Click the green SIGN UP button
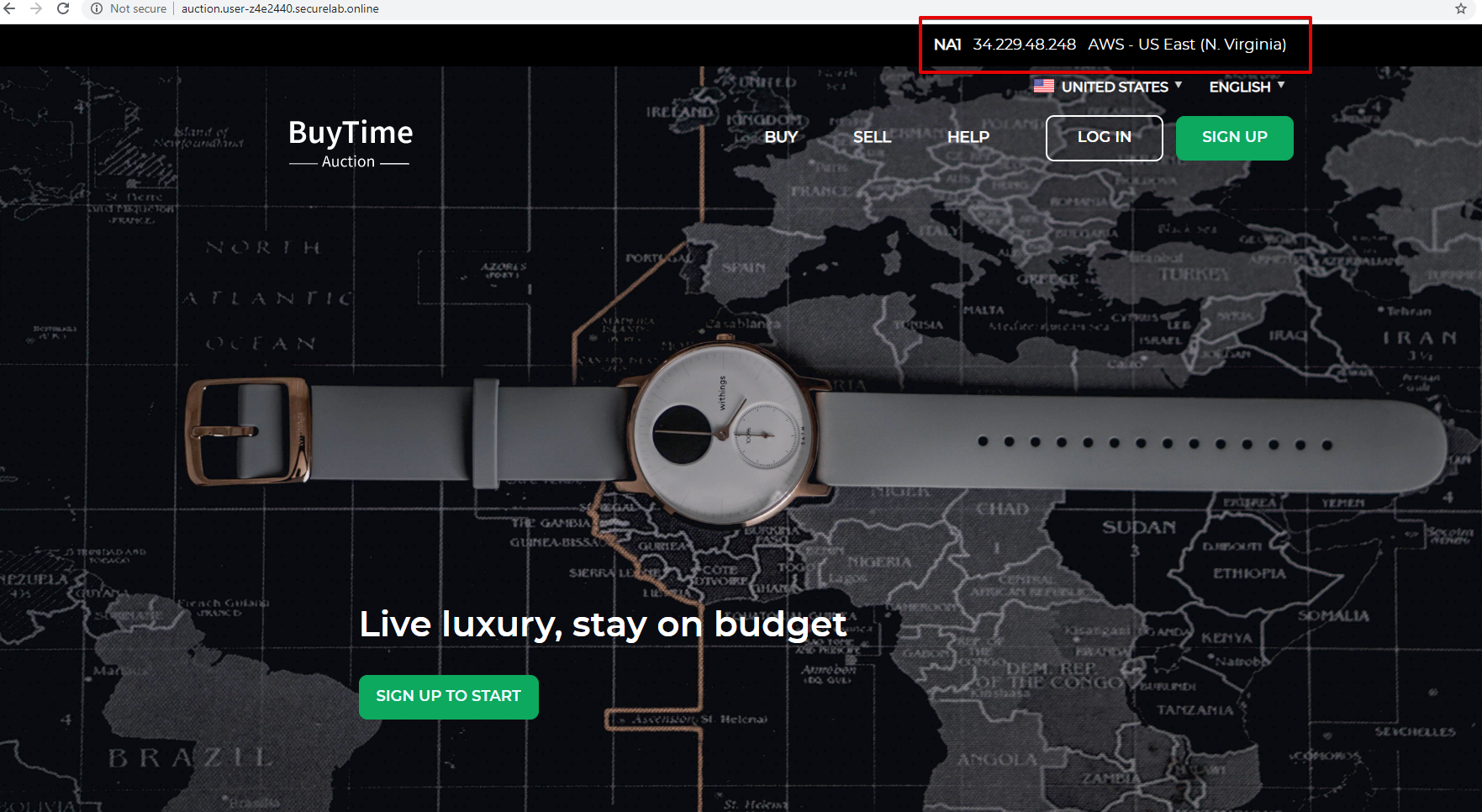Viewport: 1482px width, 812px height. [1235, 138]
